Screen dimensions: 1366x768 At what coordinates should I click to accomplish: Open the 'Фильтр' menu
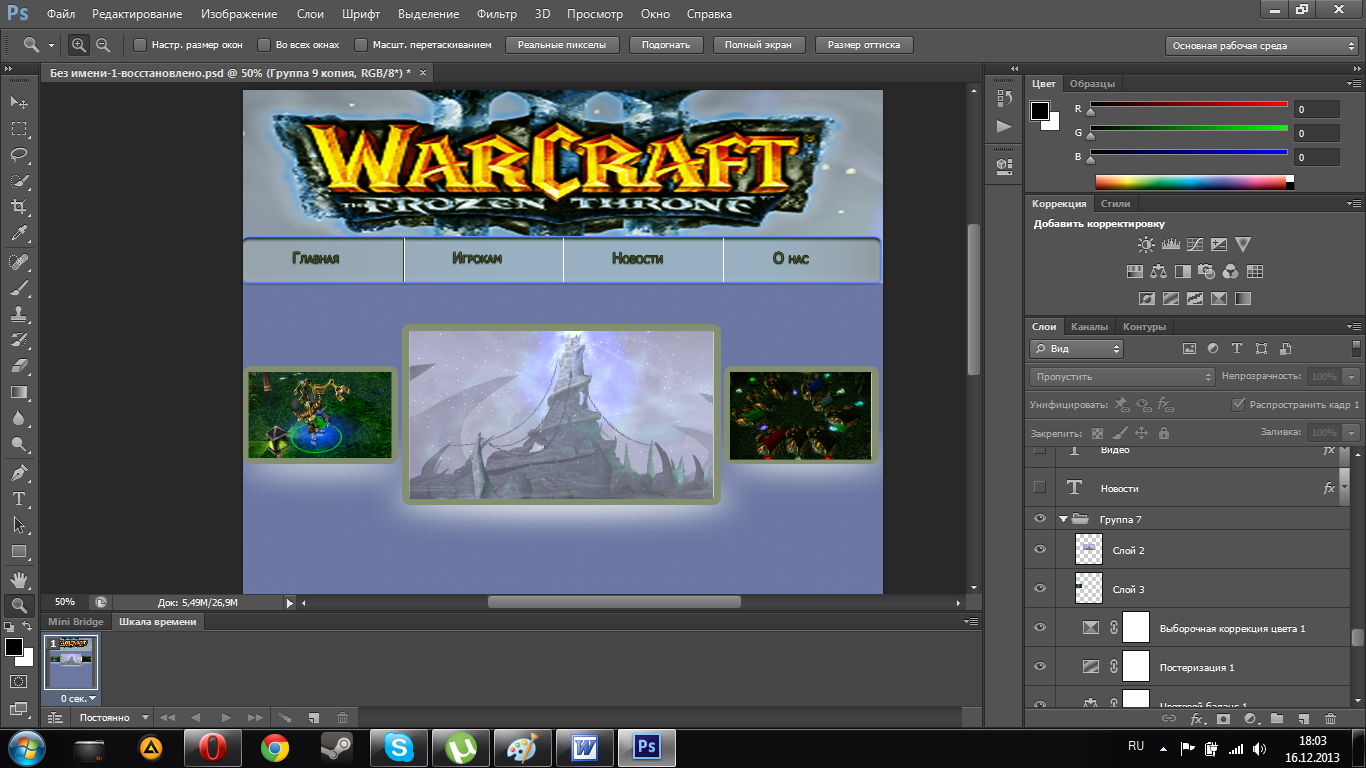tap(497, 14)
